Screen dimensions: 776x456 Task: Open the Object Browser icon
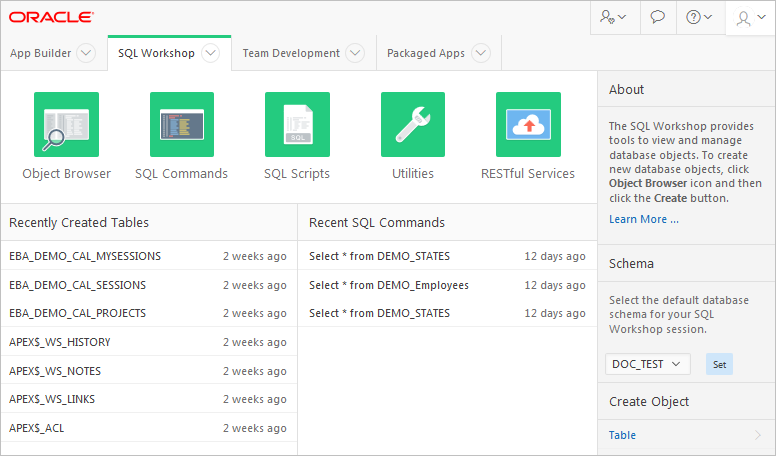point(66,125)
